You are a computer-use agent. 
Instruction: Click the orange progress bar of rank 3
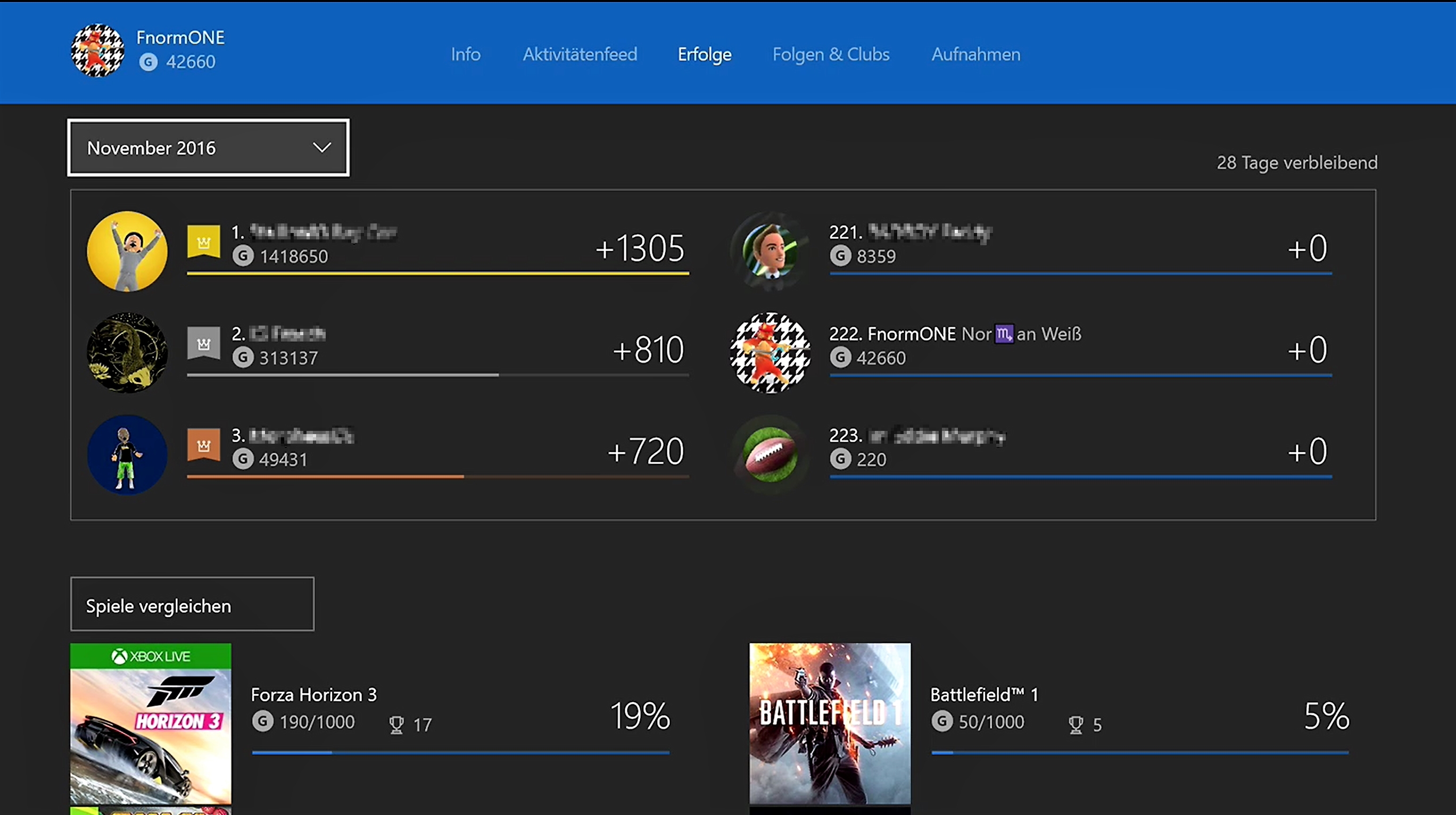pyautogui.click(x=438, y=477)
